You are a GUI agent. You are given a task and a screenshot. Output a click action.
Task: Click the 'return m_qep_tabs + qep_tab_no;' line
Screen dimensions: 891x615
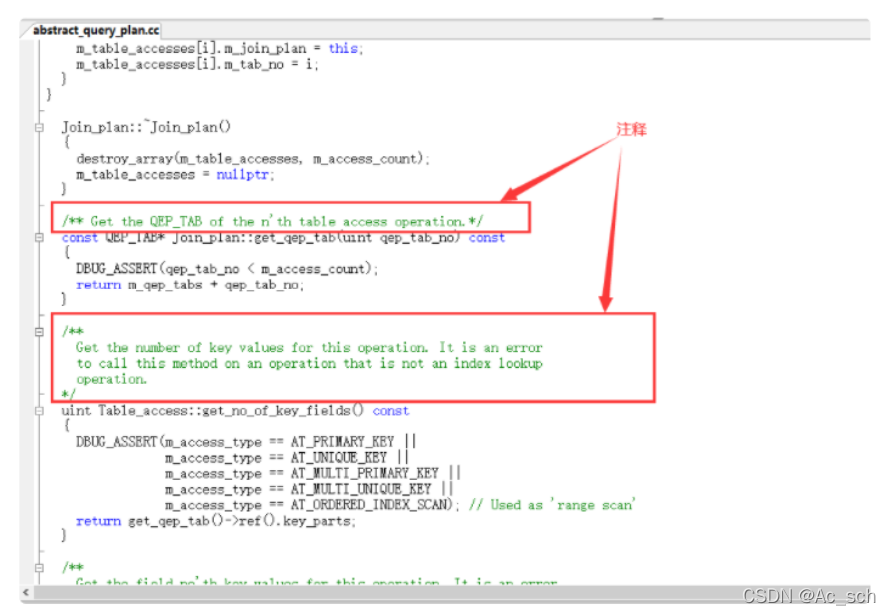[190, 285]
